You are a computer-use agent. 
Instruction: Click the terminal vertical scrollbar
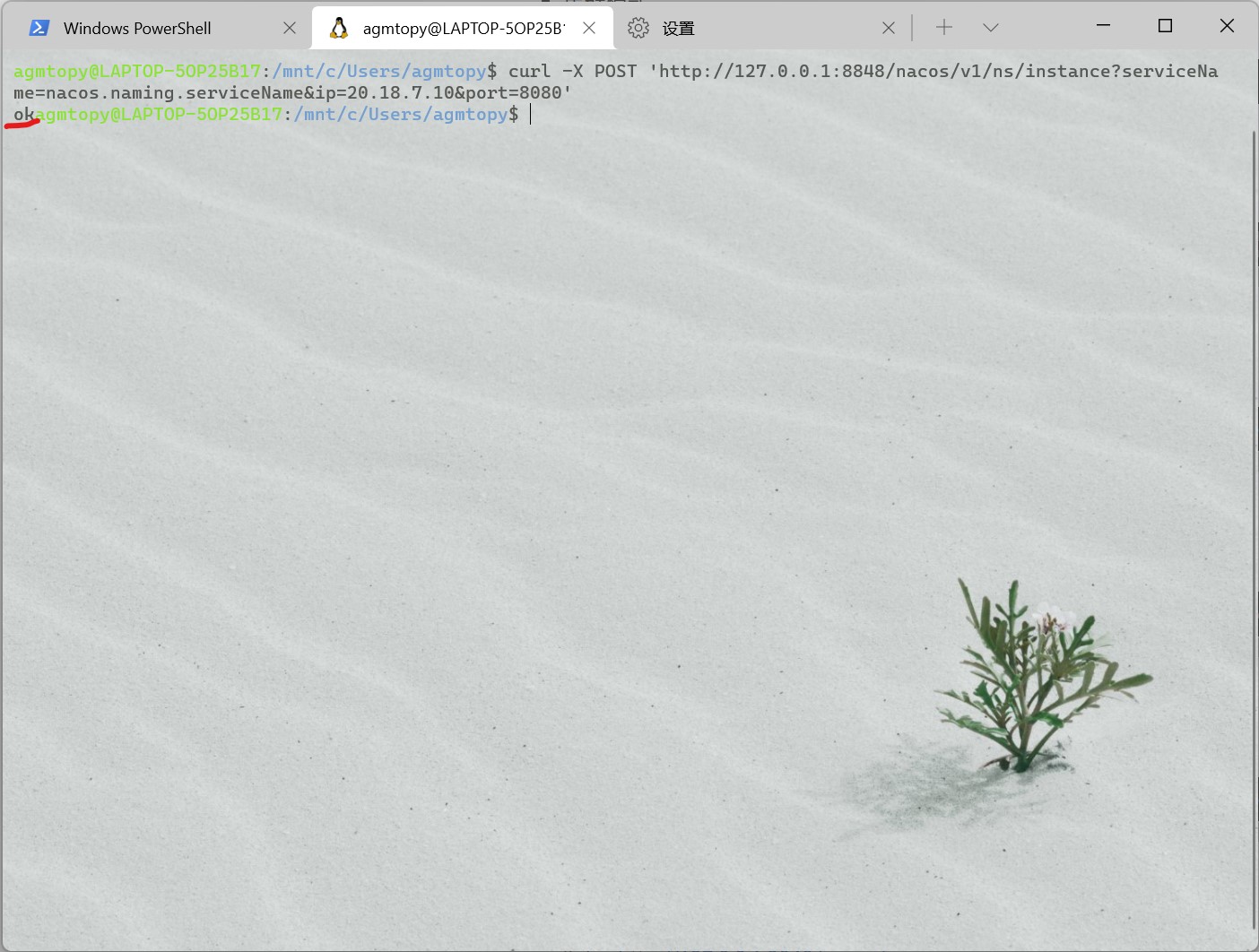[1254, 529]
